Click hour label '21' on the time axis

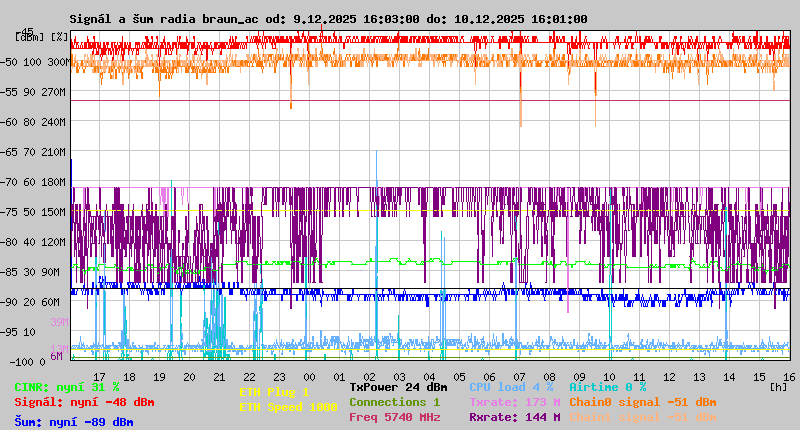[x=219, y=377]
